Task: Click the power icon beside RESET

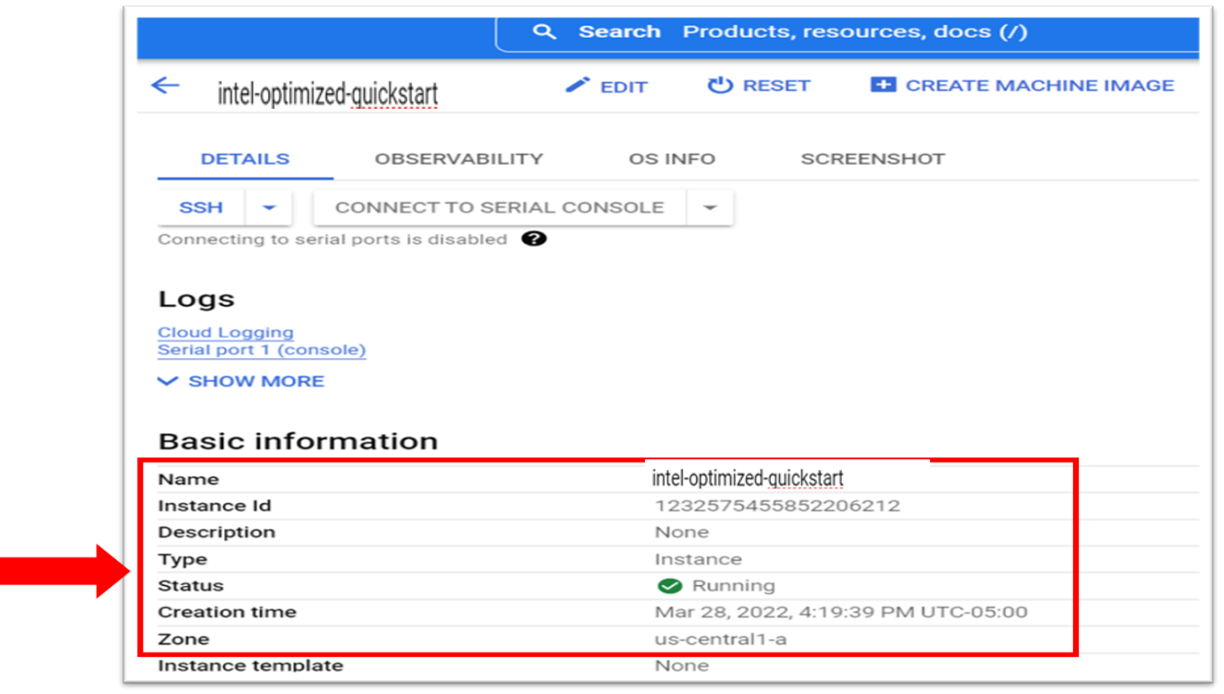Action: pos(720,86)
